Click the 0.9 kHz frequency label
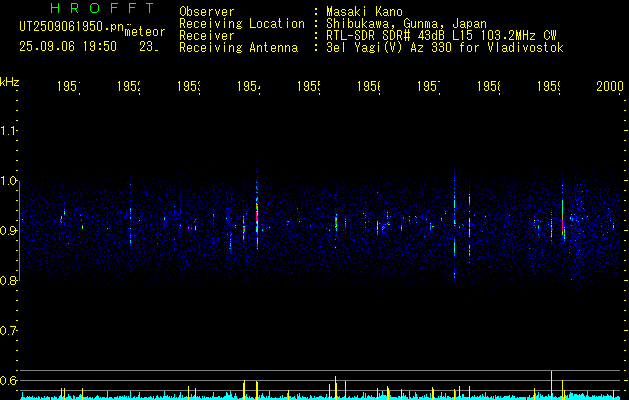The height and width of the screenshot is (400, 629). pyautogui.click(x=8, y=230)
